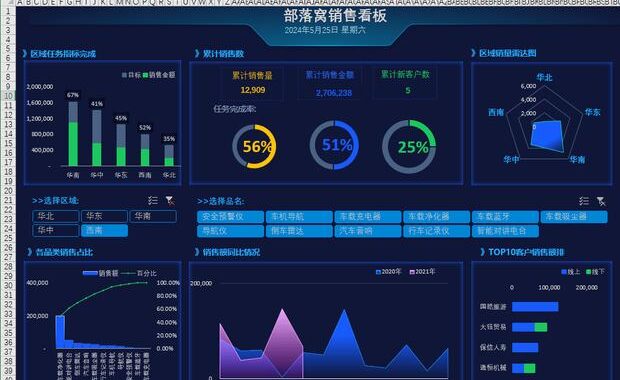Click the 任务完成率 label
Viewport: 620px width, 380px height.
[x=235, y=109]
